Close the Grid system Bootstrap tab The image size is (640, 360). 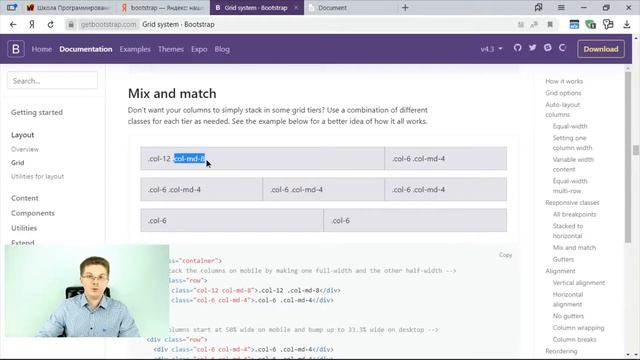296,8
